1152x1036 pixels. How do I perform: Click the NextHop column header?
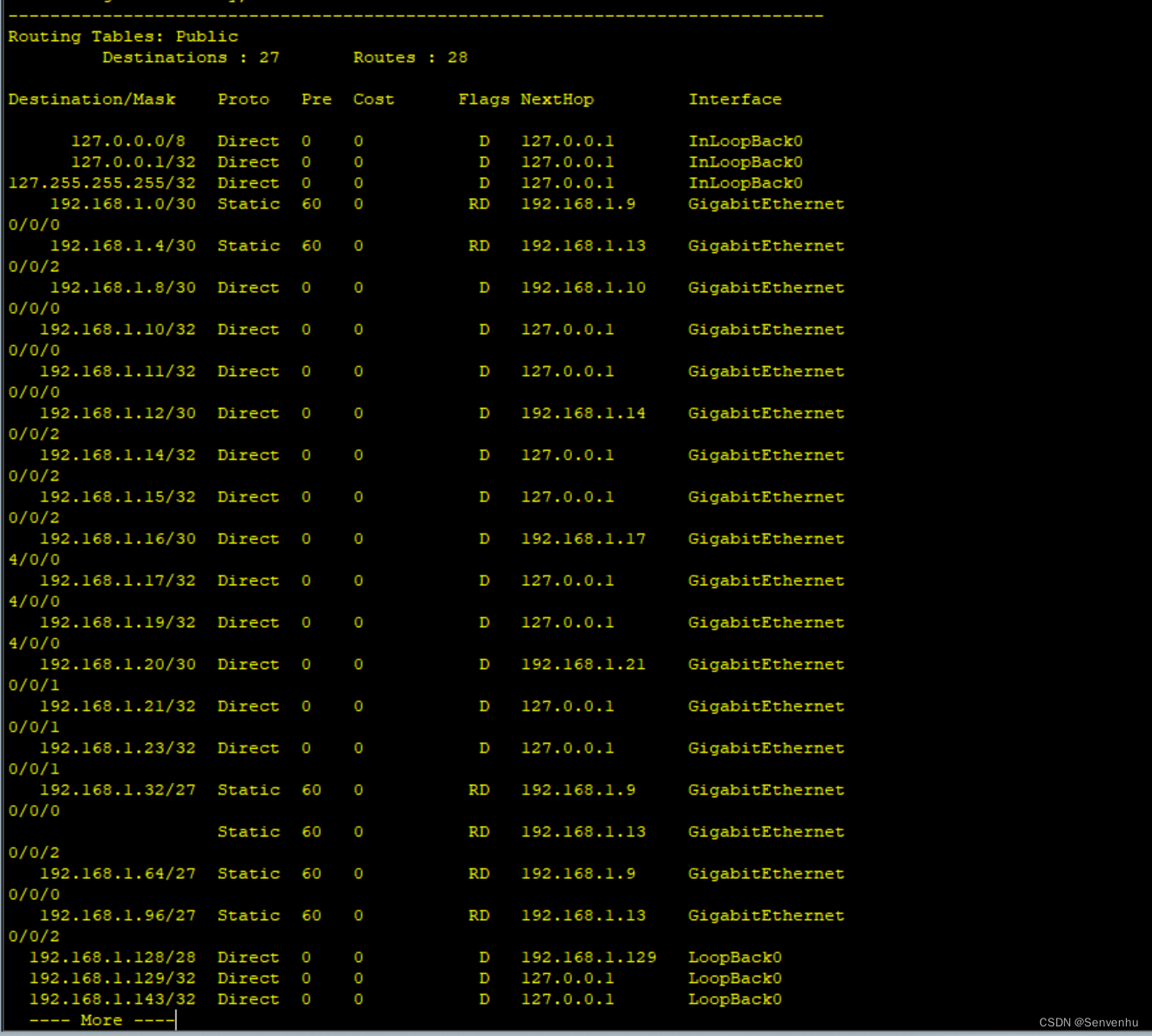tap(557, 99)
